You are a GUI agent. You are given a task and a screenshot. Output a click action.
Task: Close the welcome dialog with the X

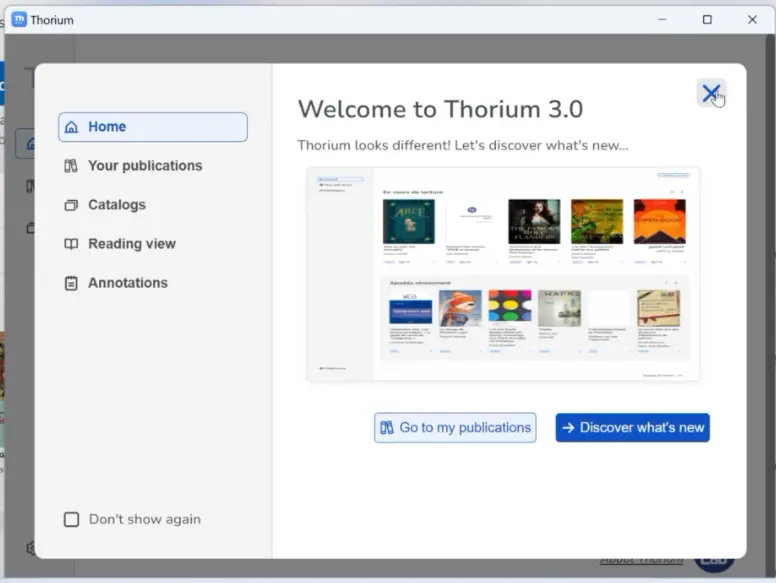click(711, 93)
